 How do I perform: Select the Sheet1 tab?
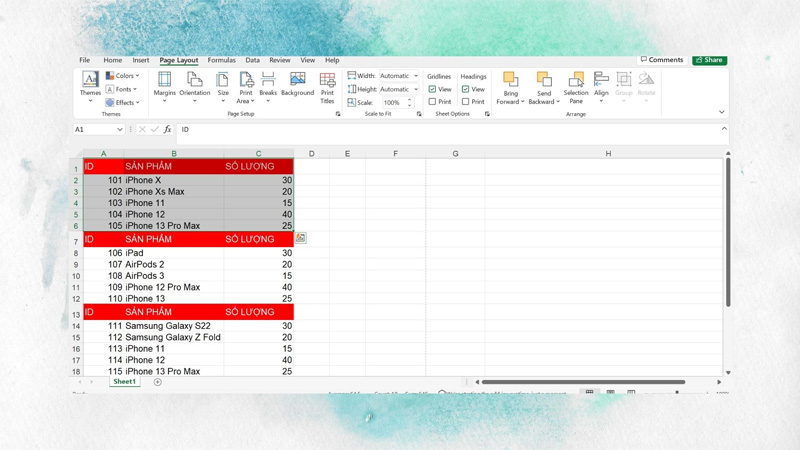click(x=124, y=382)
